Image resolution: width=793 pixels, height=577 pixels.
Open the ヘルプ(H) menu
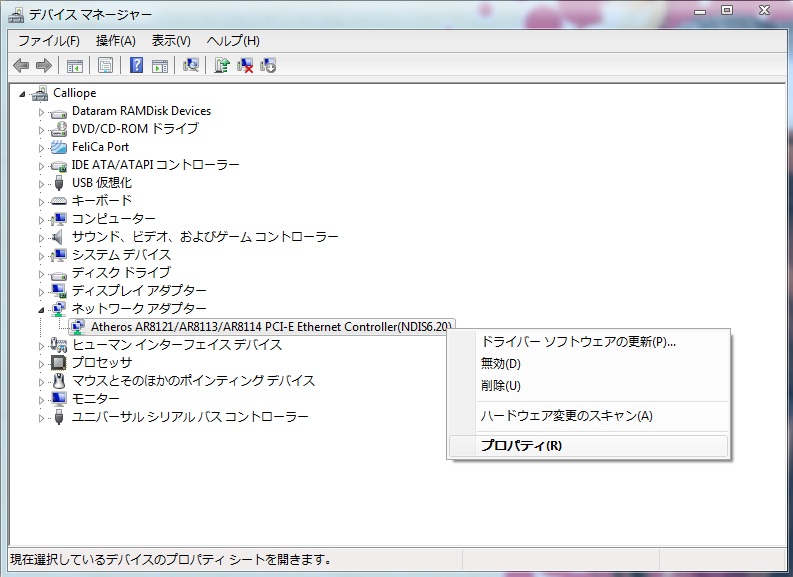click(x=233, y=41)
